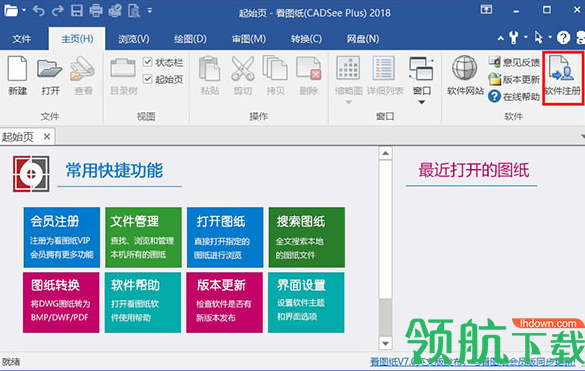Expand the 缩略图 dropdown arrow
The height and width of the screenshot is (371, 585).
[348, 102]
